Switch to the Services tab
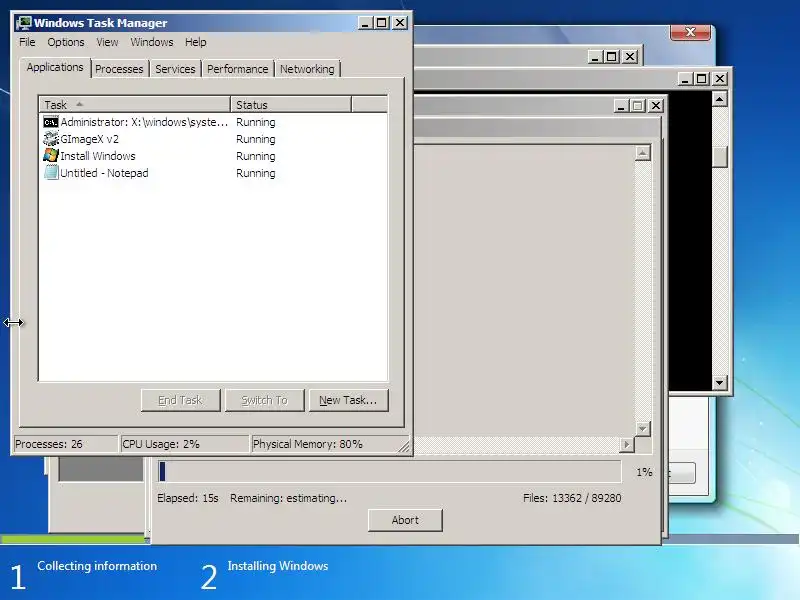The width and height of the screenshot is (800, 600). (x=175, y=69)
